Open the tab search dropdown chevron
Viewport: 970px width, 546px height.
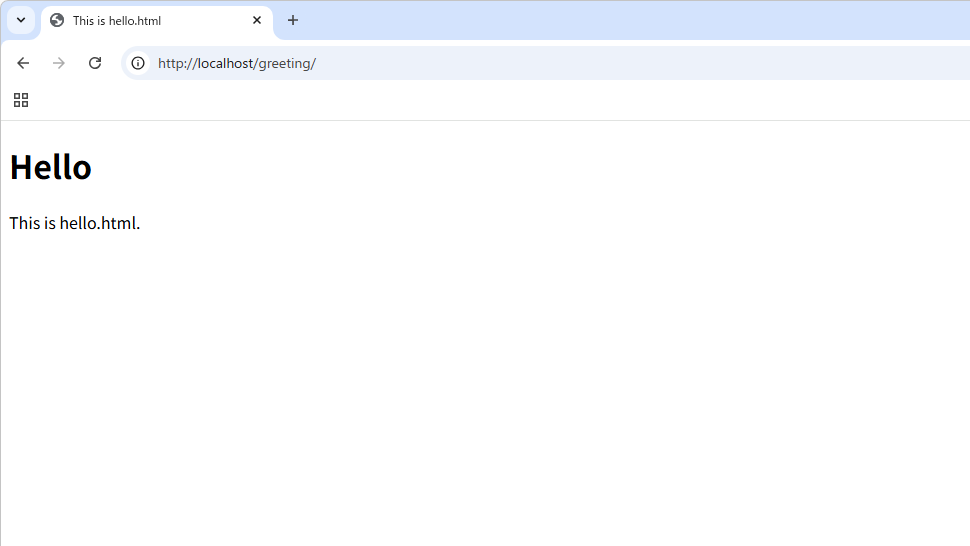(20, 20)
